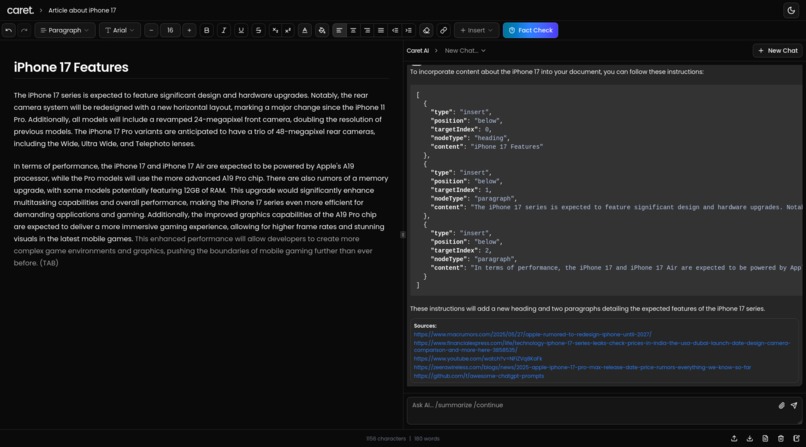Click paragraph starting 'The iPhone 17 series'
This screenshot has height=447, width=806.
pos(199,119)
